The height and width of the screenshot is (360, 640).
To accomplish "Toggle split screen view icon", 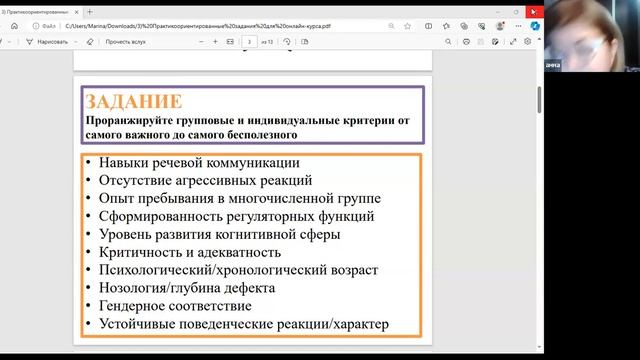I will [429, 26].
